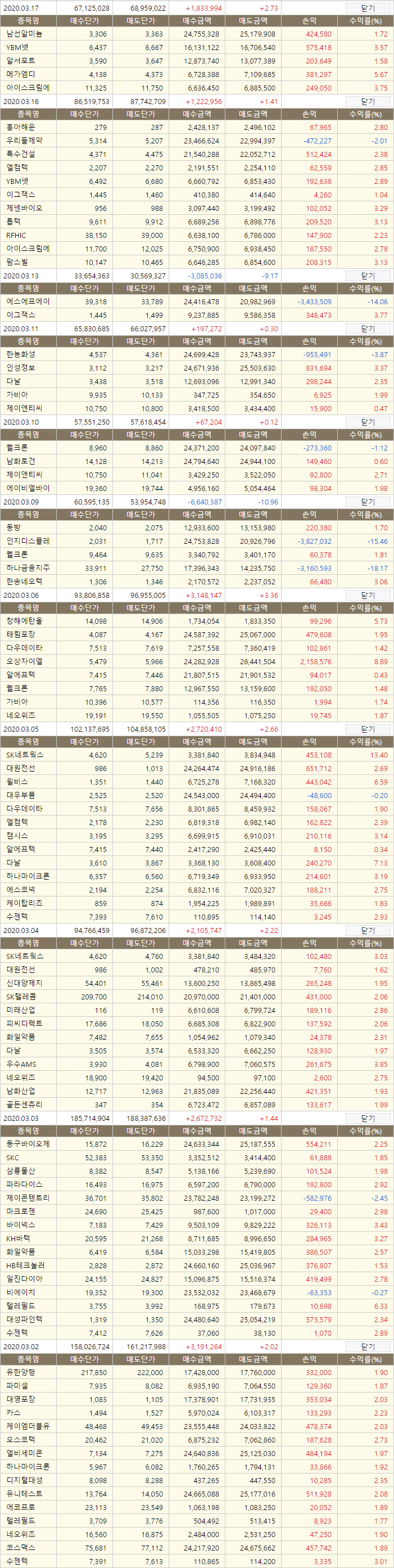Select 마크로젠 stock name
This screenshot has width=394, height=1568.
coord(21,1212)
